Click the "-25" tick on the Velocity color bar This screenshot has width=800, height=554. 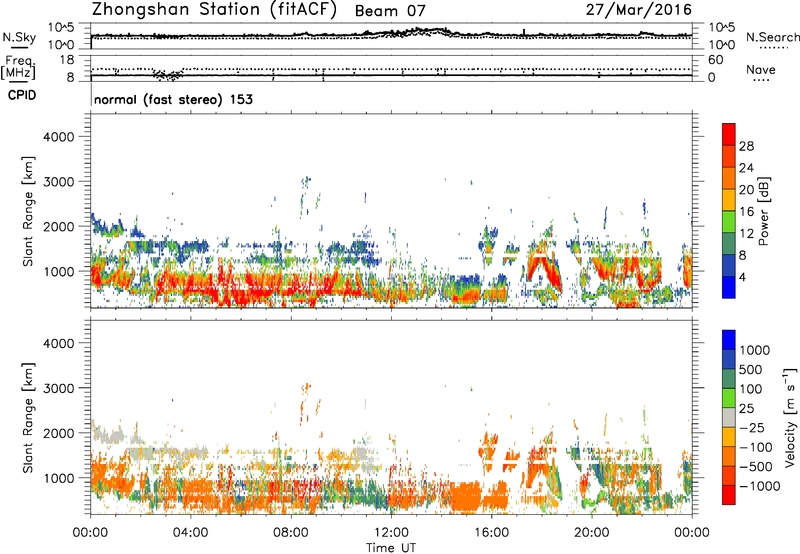point(753,427)
